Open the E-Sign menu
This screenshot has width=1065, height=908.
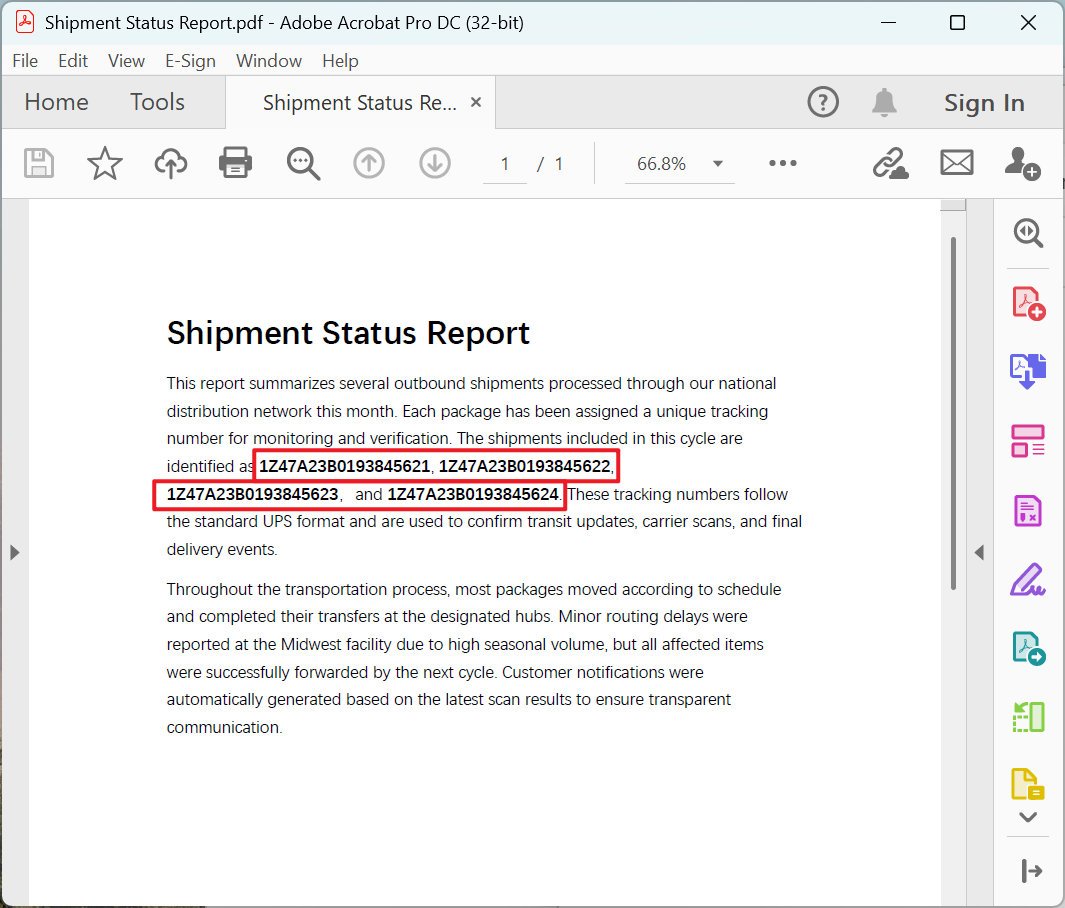[x=190, y=61]
